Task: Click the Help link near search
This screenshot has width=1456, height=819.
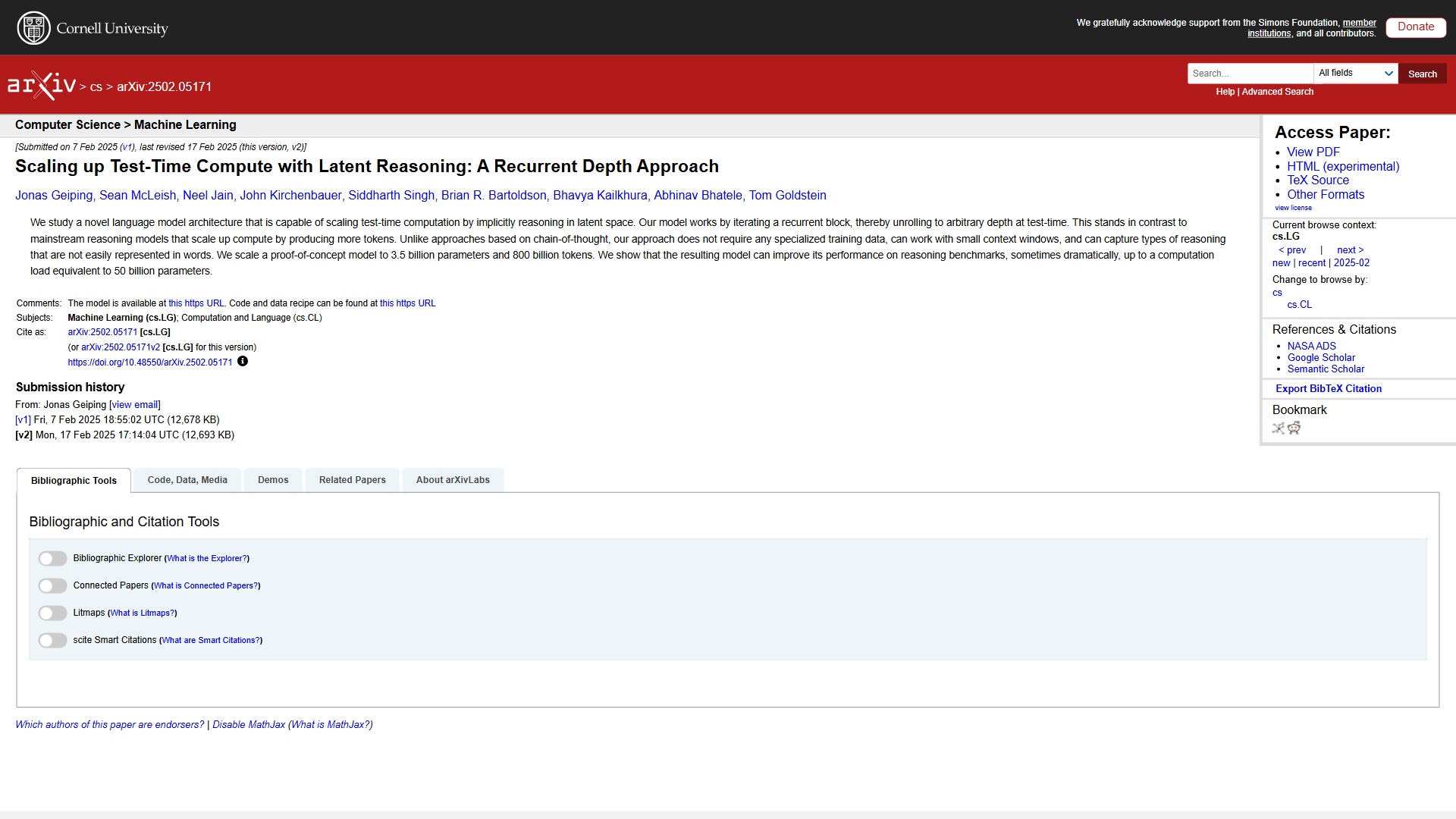Action: coord(1225,92)
